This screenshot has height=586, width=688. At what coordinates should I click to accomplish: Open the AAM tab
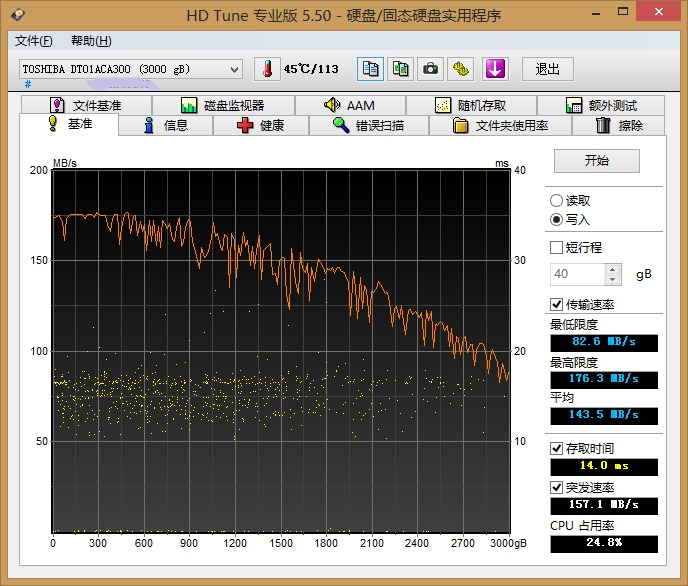click(350, 105)
